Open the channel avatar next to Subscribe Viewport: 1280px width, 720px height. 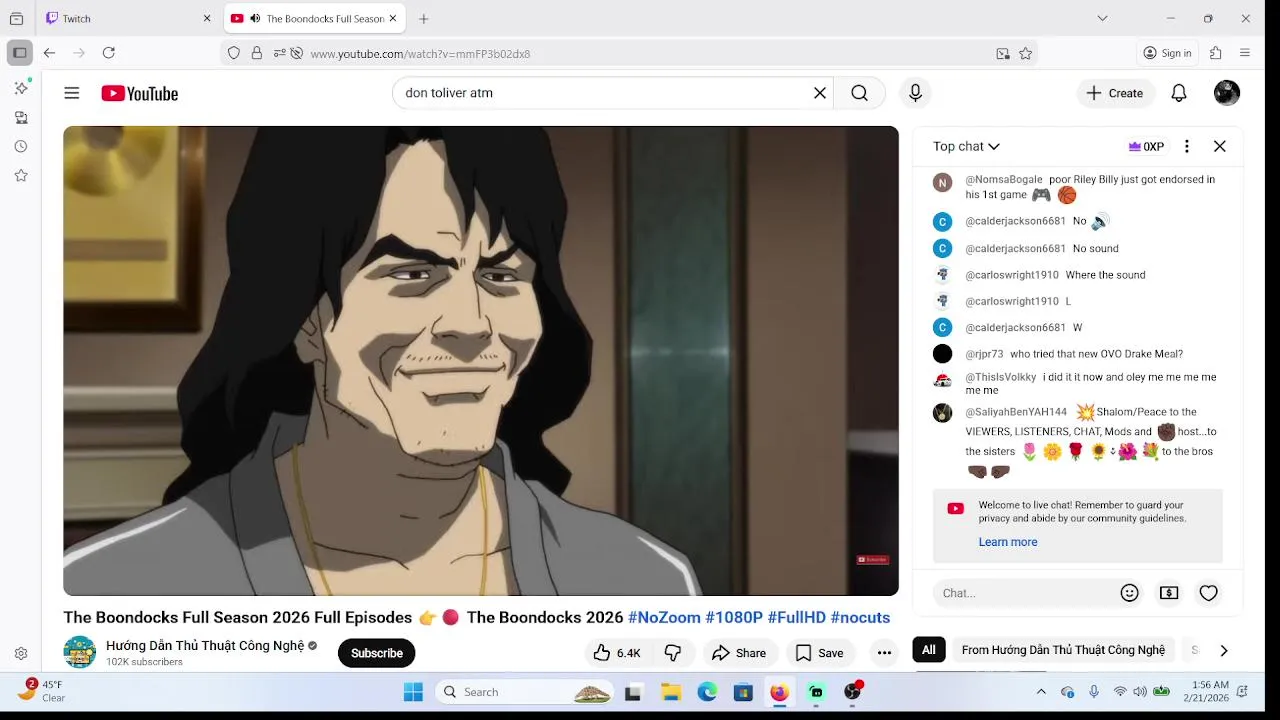point(80,652)
